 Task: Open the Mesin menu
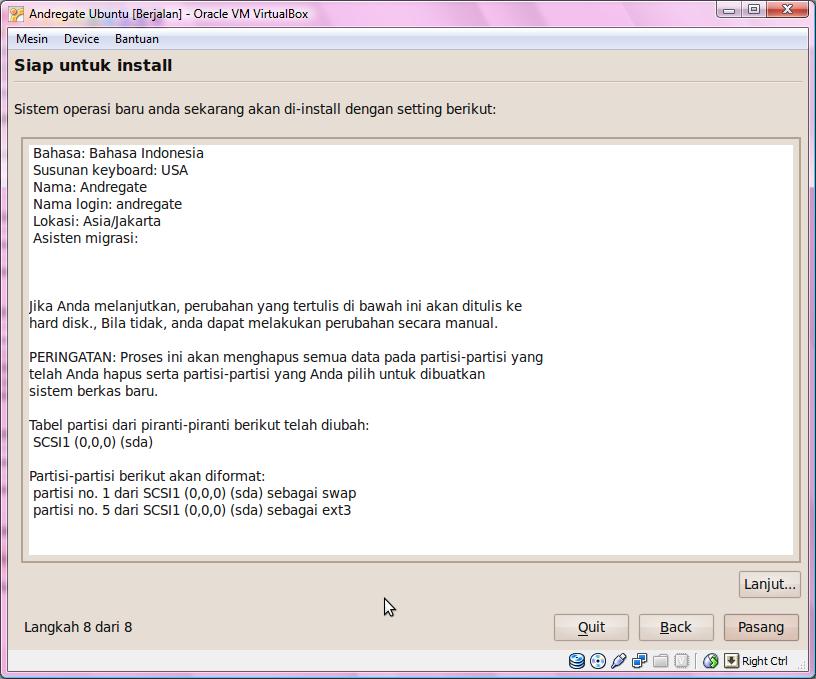32,39
